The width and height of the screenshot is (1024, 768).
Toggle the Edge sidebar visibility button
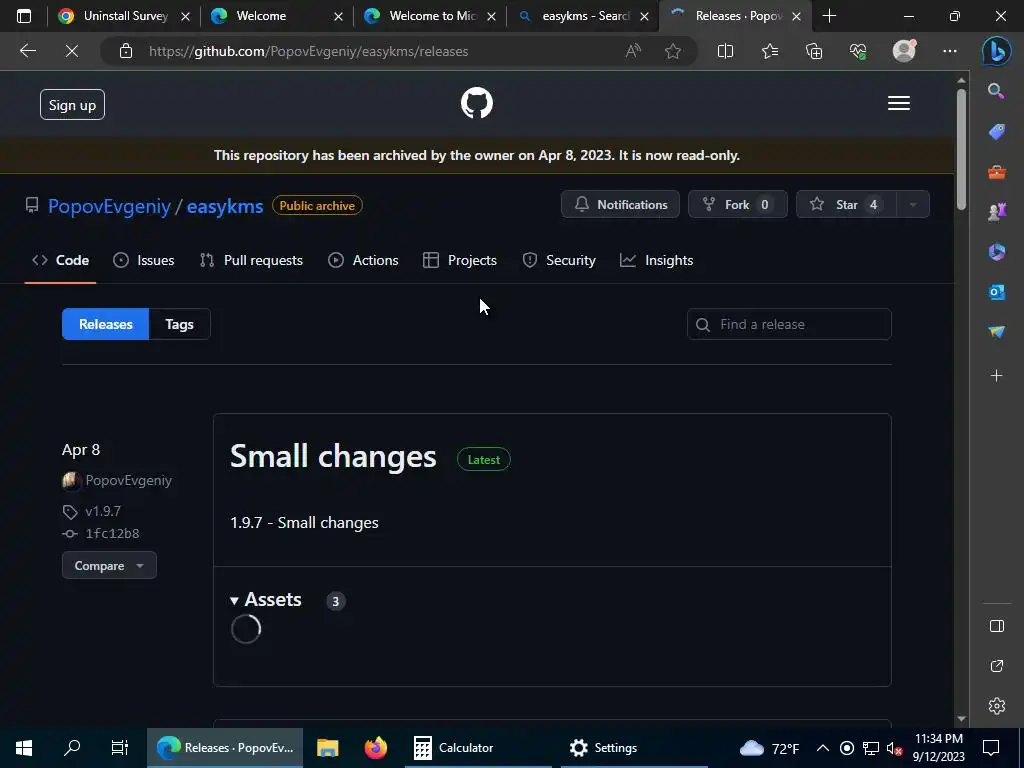pyautogui.click(x=997, y=626)
